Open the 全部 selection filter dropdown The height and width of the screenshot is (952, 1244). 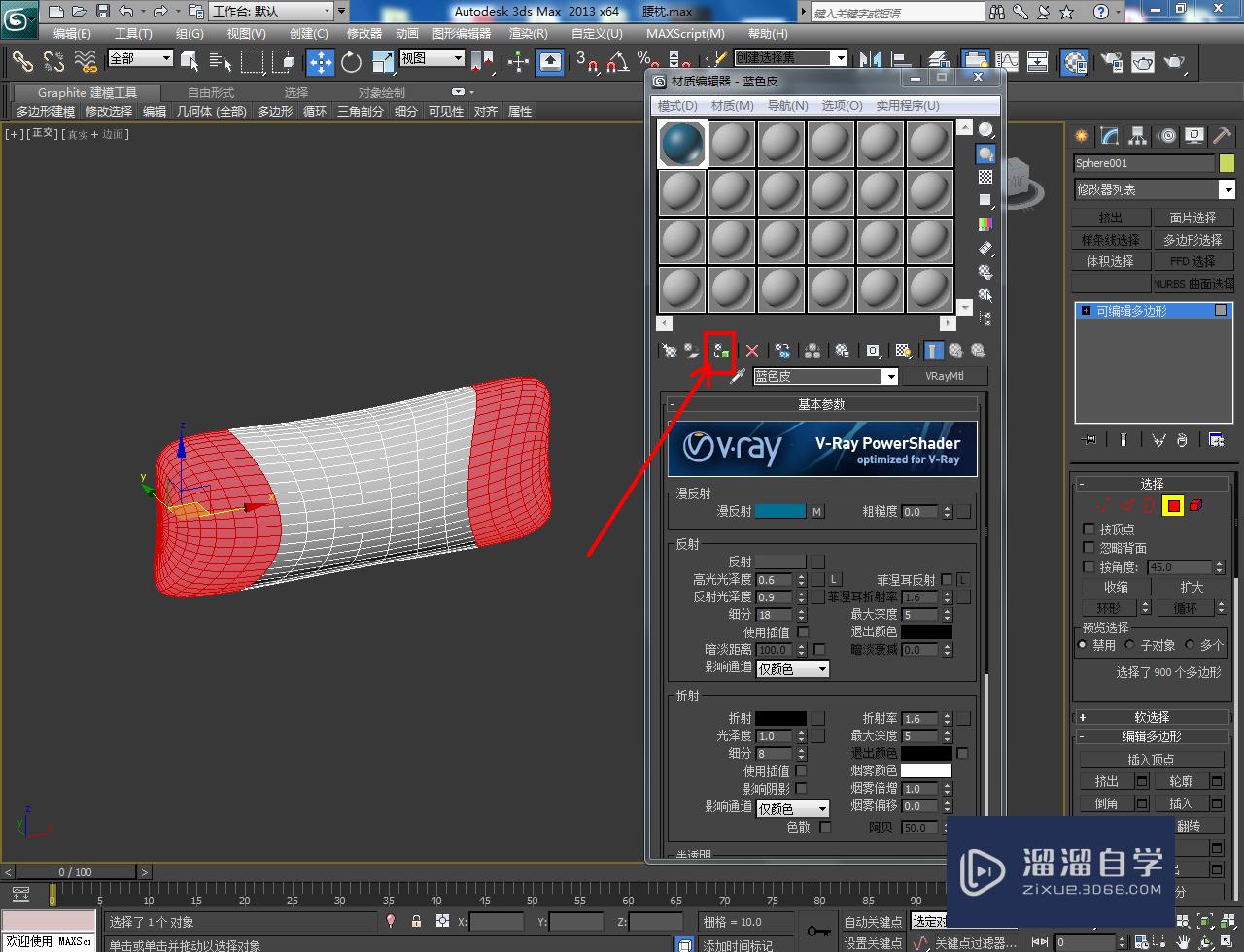[x=140, y=58]
